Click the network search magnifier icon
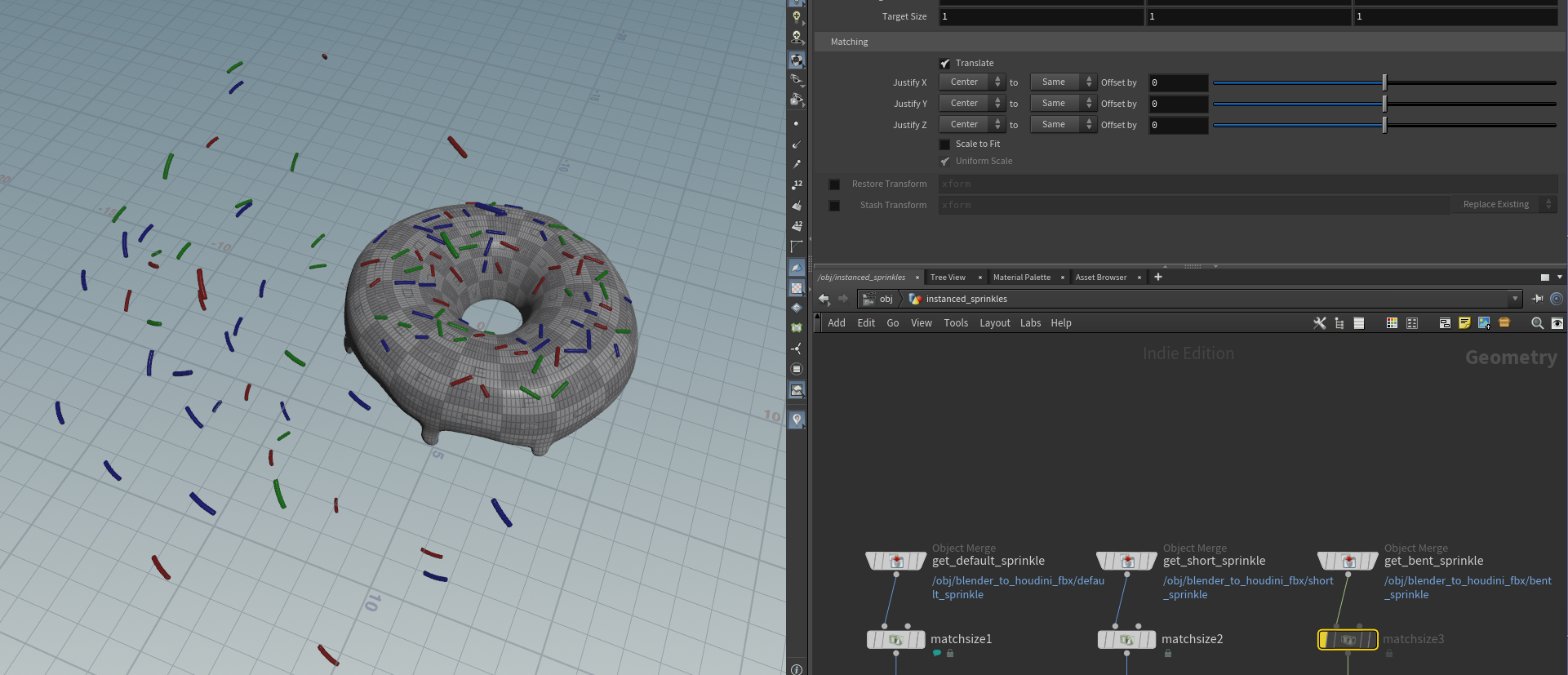The image size is (1568, 675). (x=1537, y=323)
